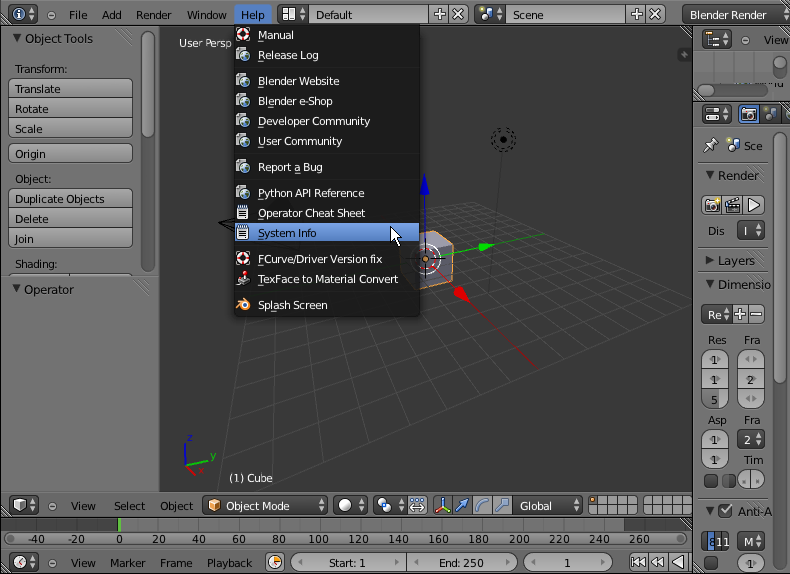Viewport: 790px width, 574px height.
Task: Enable the translate manipulator arrow
Action: click(x=462, y=505)
